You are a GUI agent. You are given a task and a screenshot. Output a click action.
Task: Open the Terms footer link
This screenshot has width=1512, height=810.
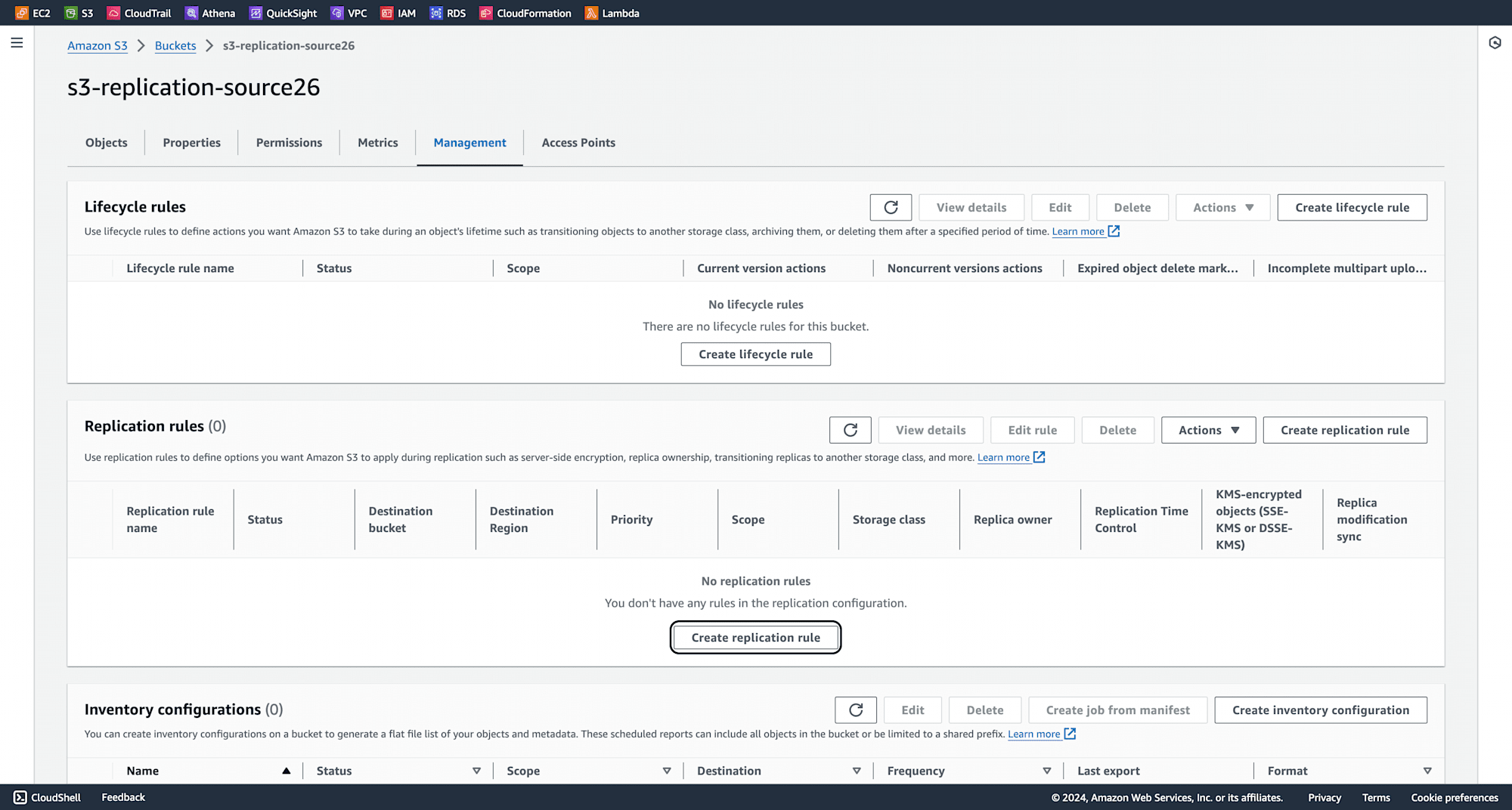[x=1376, y=797]
